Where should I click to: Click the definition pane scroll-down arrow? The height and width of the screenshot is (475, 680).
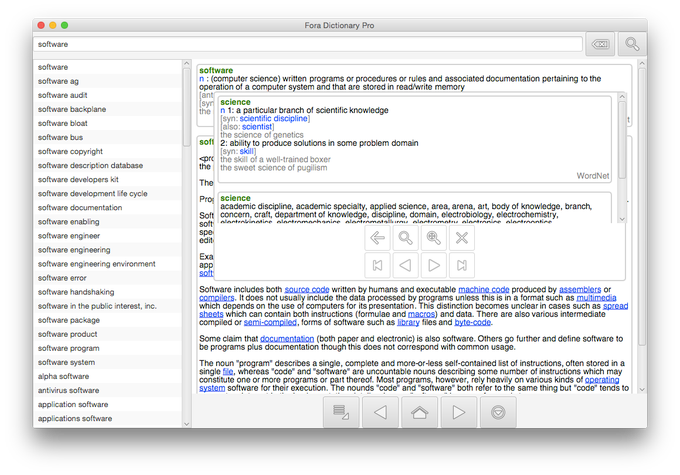642,390
